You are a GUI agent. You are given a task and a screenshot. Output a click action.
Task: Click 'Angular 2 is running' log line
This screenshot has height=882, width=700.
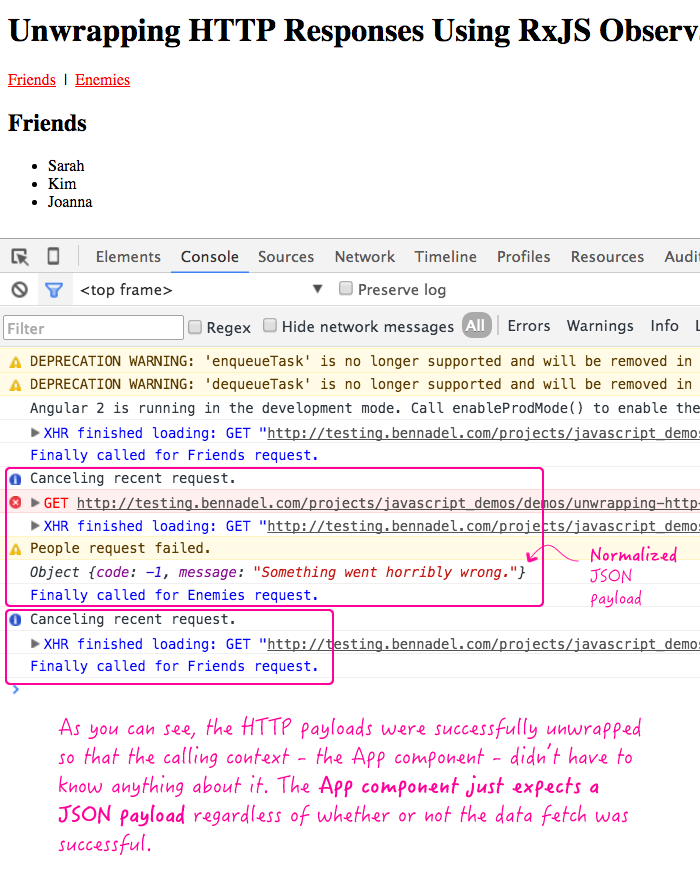[365, 408]
